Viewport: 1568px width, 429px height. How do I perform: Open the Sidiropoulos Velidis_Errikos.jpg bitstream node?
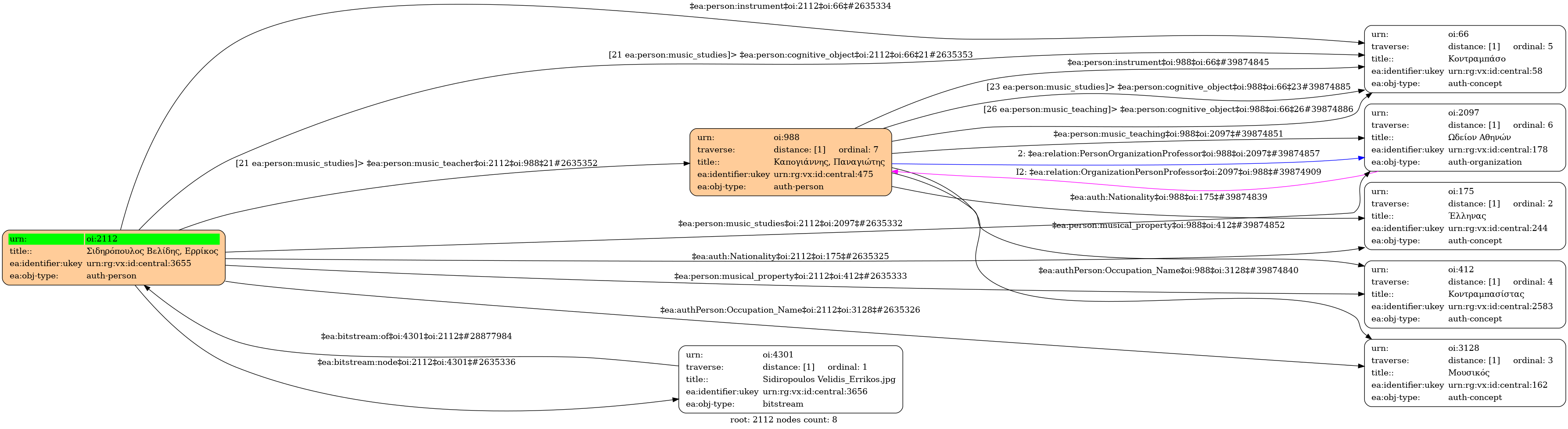(x=790, y=379)
